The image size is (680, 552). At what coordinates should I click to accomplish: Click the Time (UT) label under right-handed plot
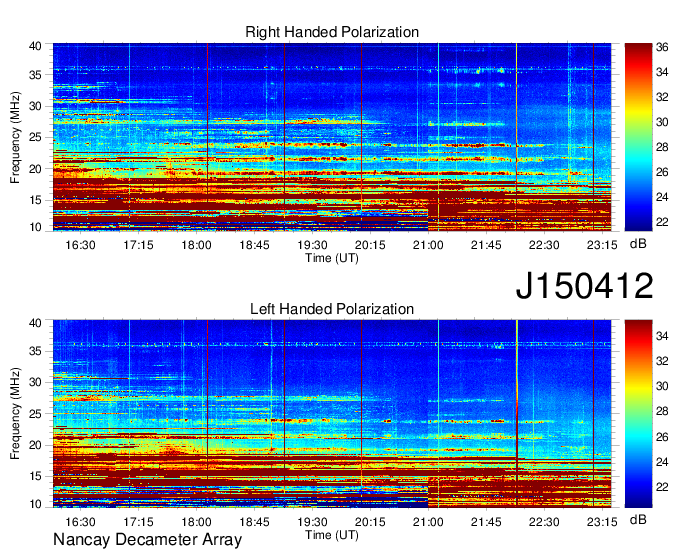(x=332, y=258)
